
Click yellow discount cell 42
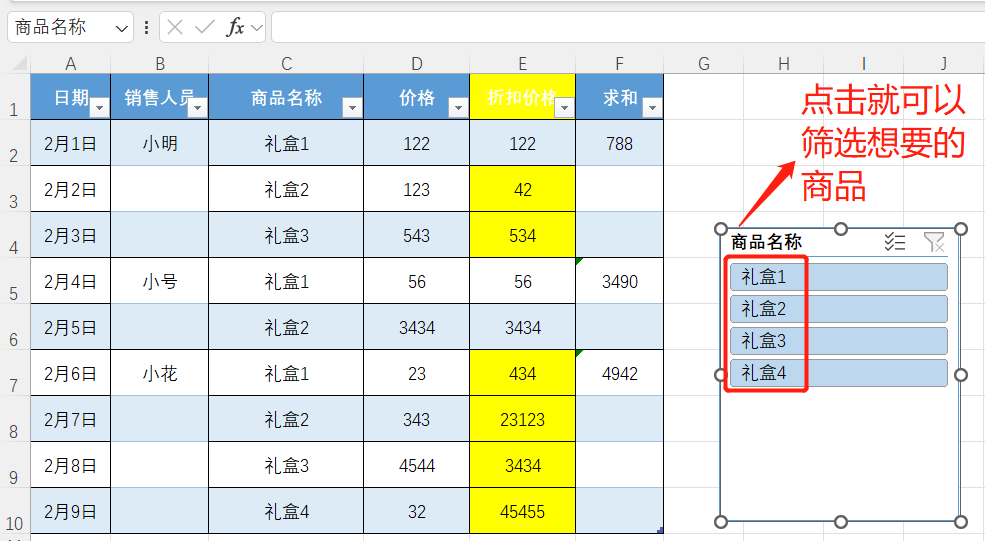[522, 189]
